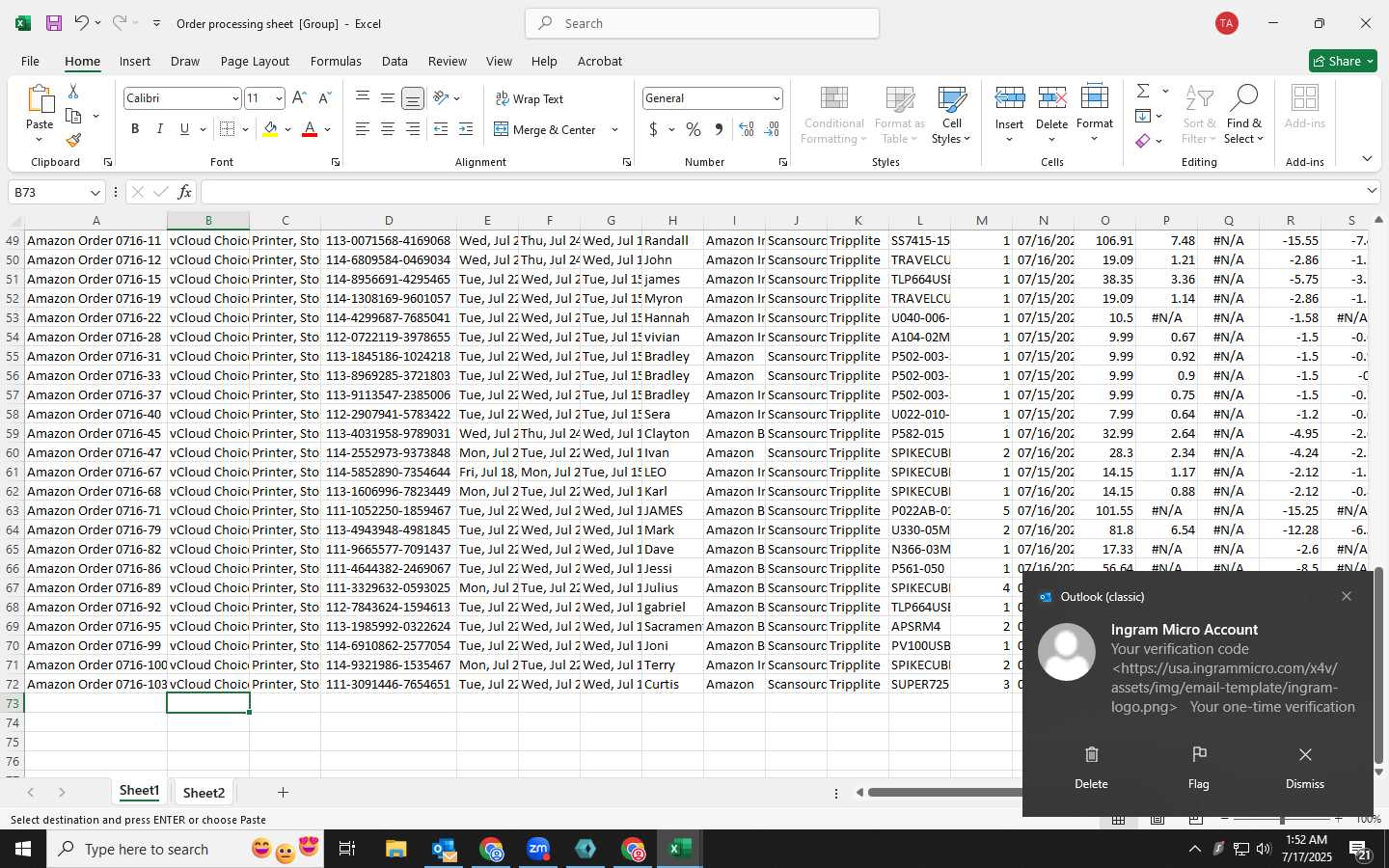Increase font size with large A icon
The height and width of the screenshot is (868, 1389).
[x=299, y=98]
